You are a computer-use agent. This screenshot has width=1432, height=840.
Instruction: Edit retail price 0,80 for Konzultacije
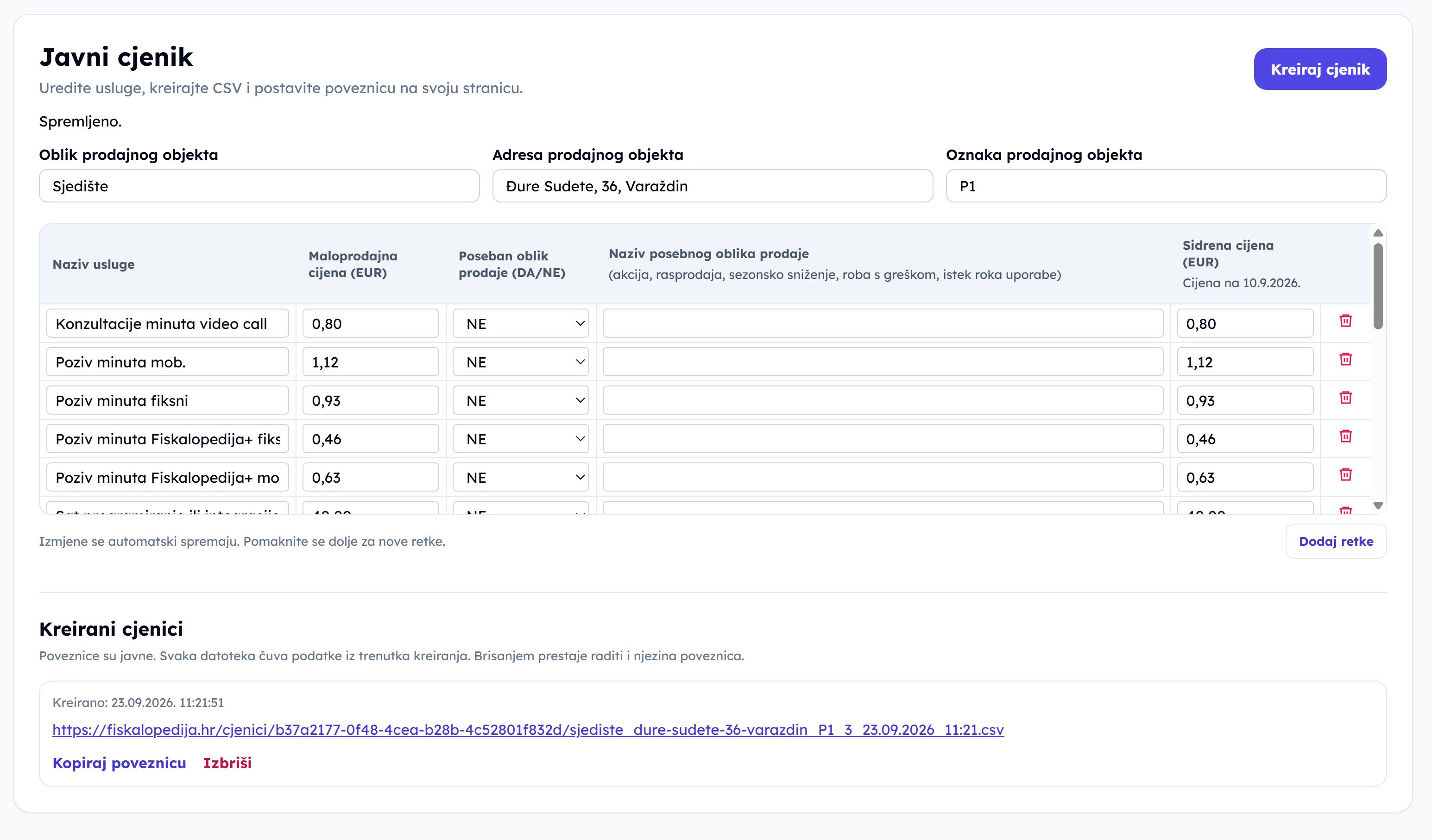(371, 323)
